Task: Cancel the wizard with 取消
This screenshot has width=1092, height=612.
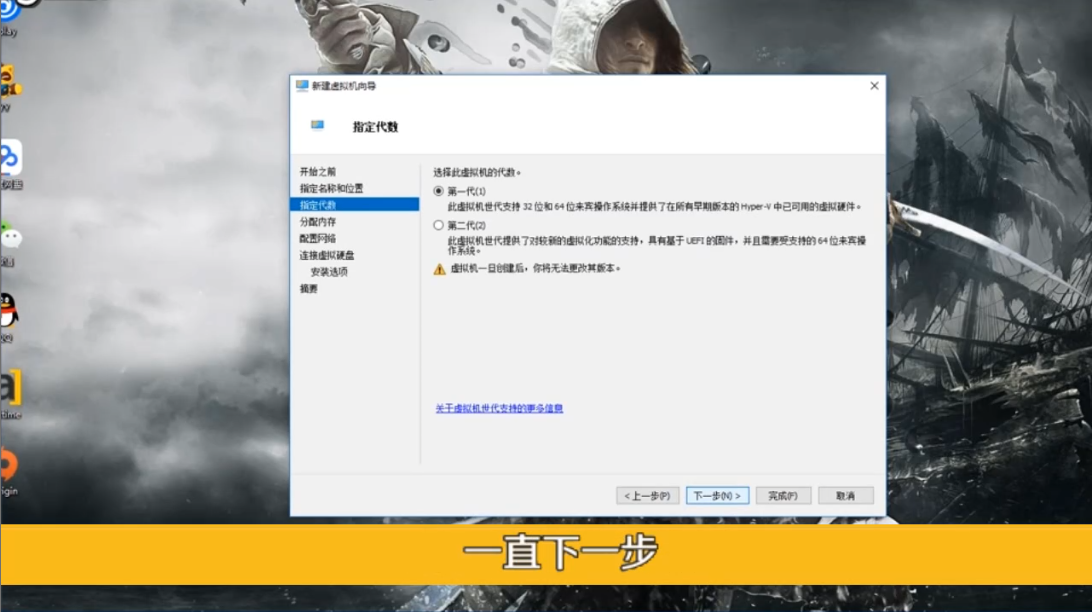Action: point(845,496)
